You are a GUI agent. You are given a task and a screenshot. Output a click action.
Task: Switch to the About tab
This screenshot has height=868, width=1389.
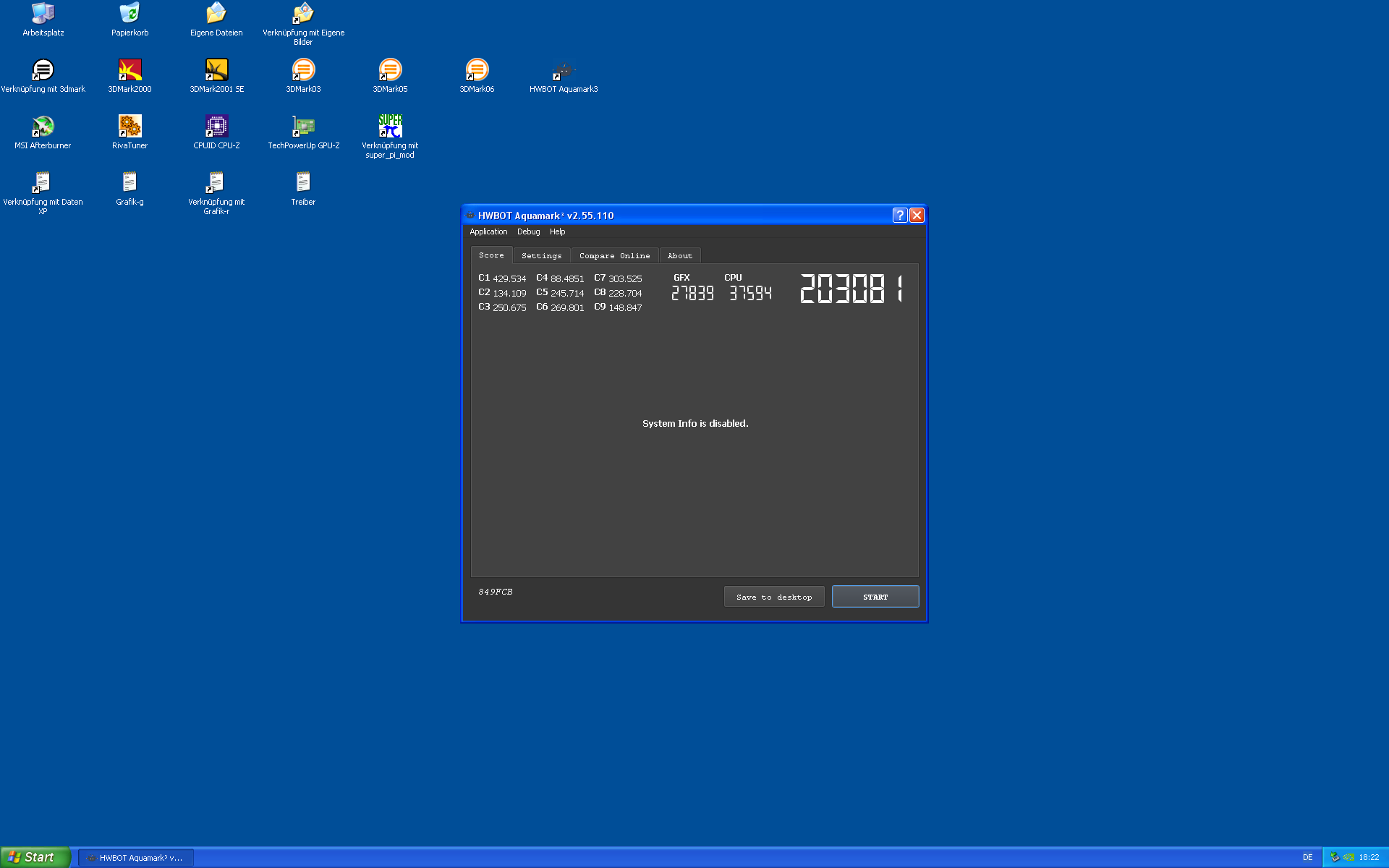pyautogui.click(x=679, y=256)
